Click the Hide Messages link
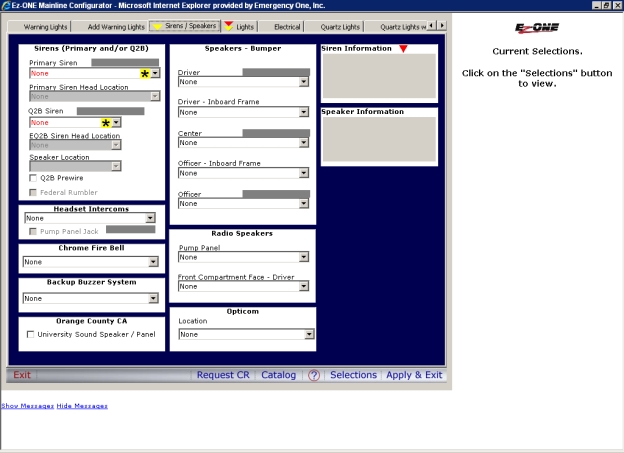Screen dimensions: 624x453 pos(82,406)
